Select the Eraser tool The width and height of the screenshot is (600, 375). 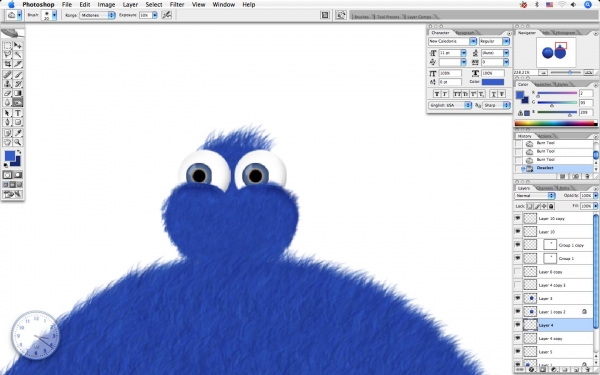pos(7,93)
